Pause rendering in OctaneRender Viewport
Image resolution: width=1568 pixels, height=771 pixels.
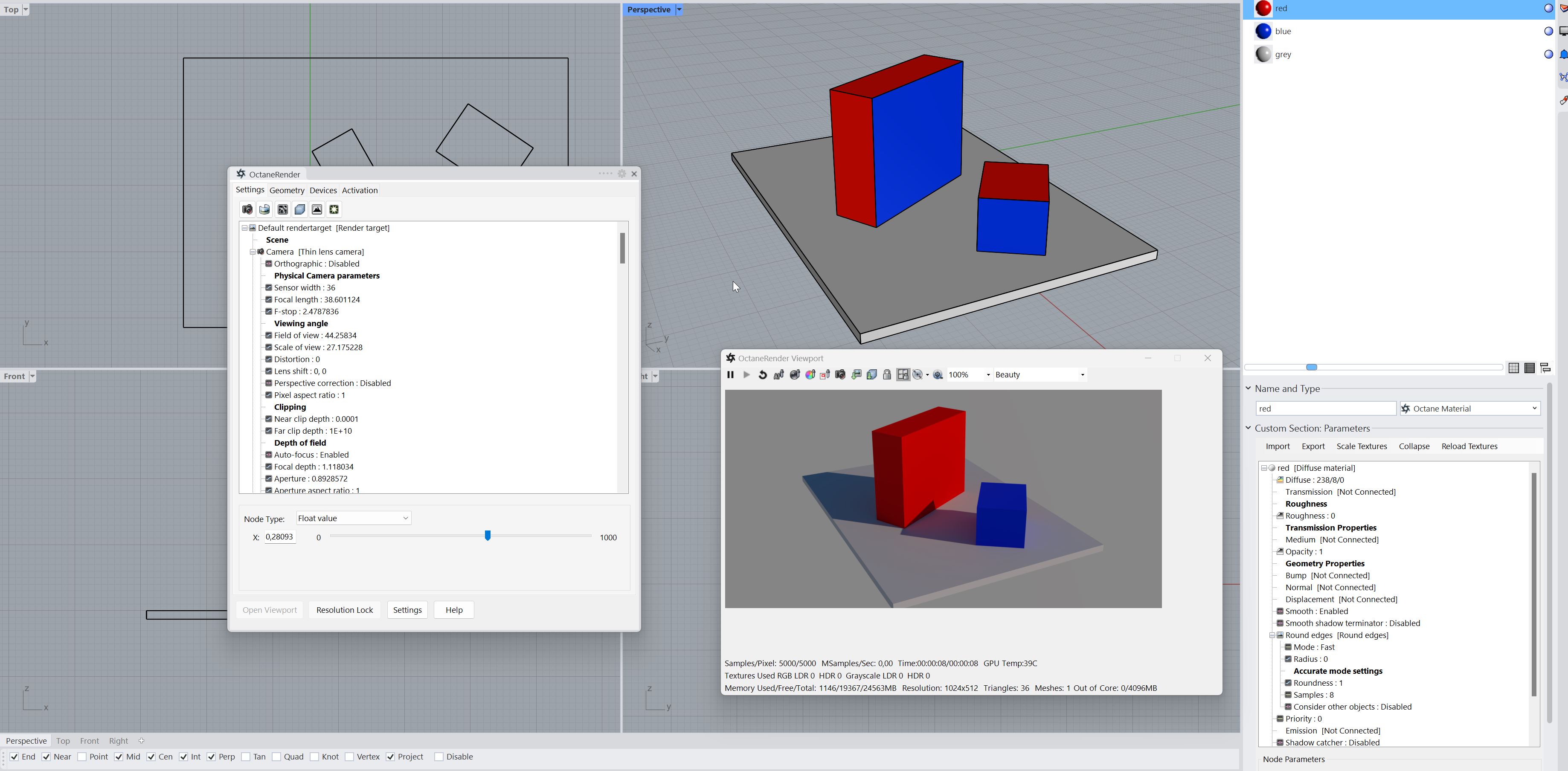point(730,375)
